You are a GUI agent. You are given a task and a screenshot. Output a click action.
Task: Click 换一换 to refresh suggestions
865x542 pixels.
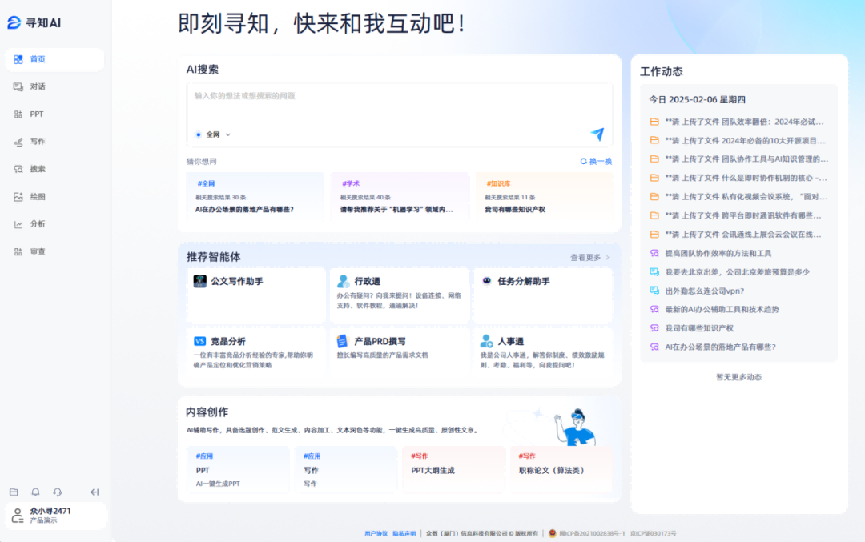click(596, 161)
